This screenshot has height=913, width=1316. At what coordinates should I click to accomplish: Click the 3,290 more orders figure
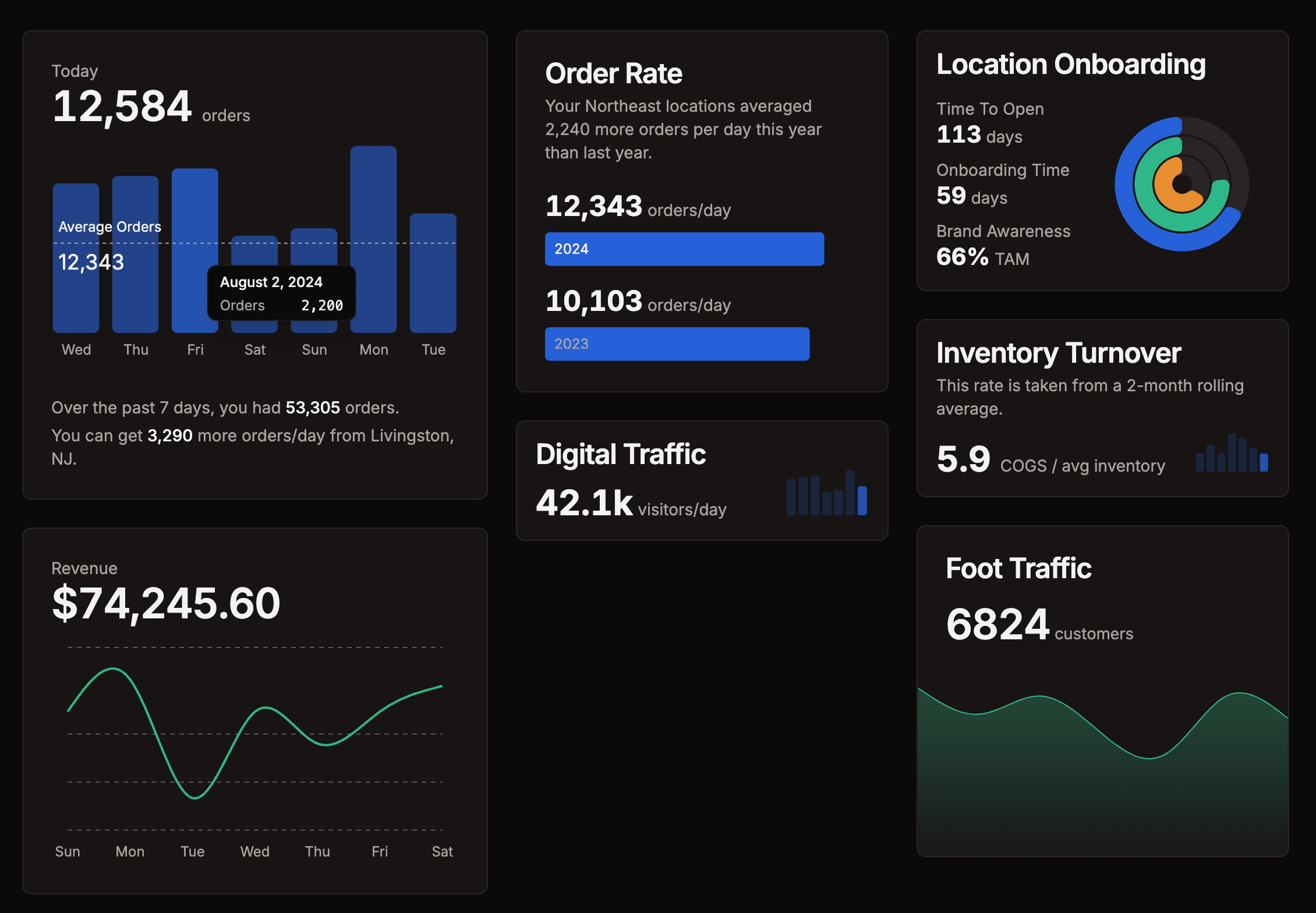click(170, 436)
